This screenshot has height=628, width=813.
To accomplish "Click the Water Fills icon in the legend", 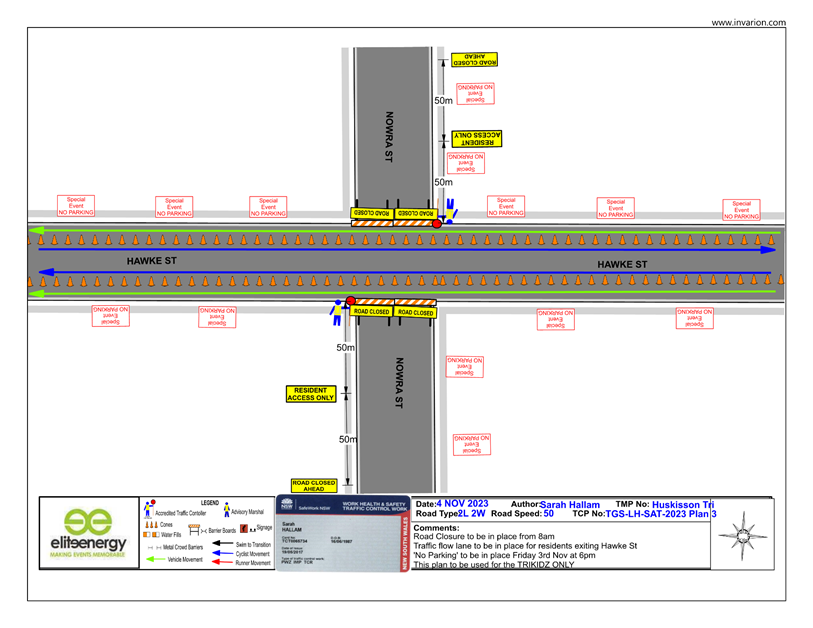I will coord(150,534).
